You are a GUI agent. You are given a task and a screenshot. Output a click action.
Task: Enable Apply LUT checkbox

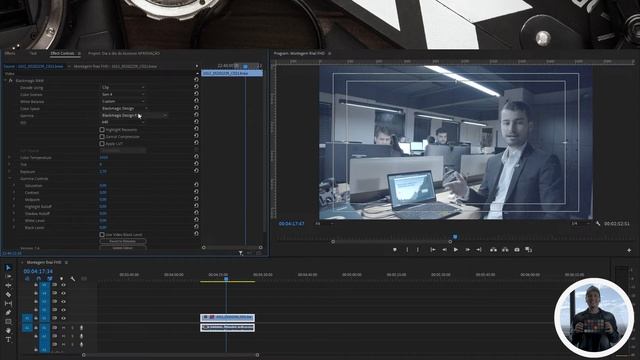click(x=102, y=143)
